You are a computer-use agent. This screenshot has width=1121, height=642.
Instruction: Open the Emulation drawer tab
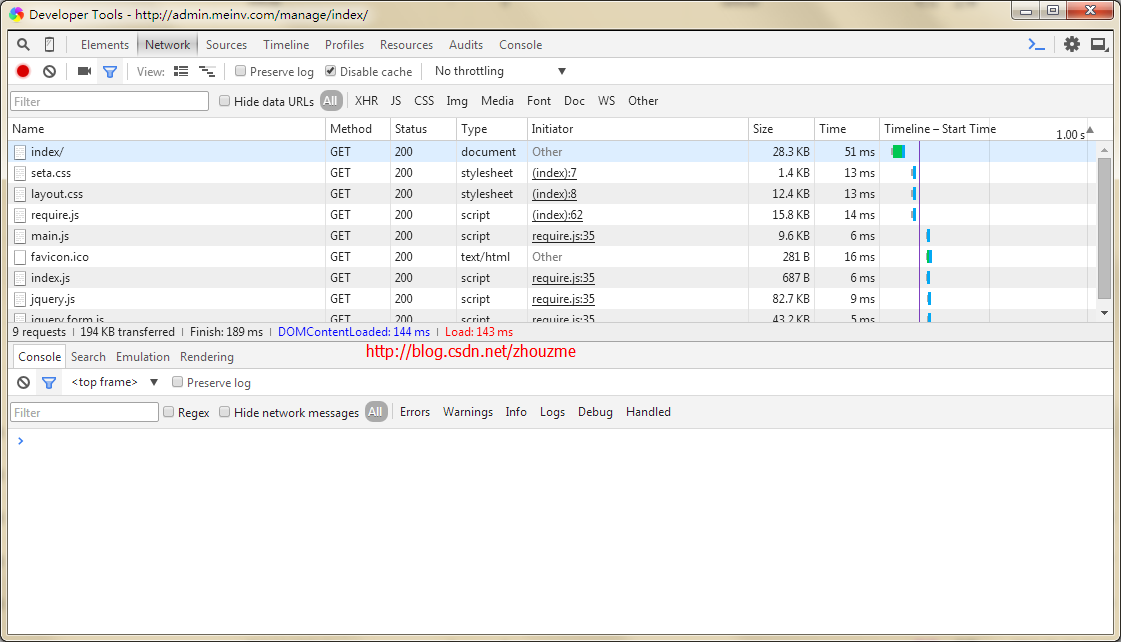click(x=143, y=356)
